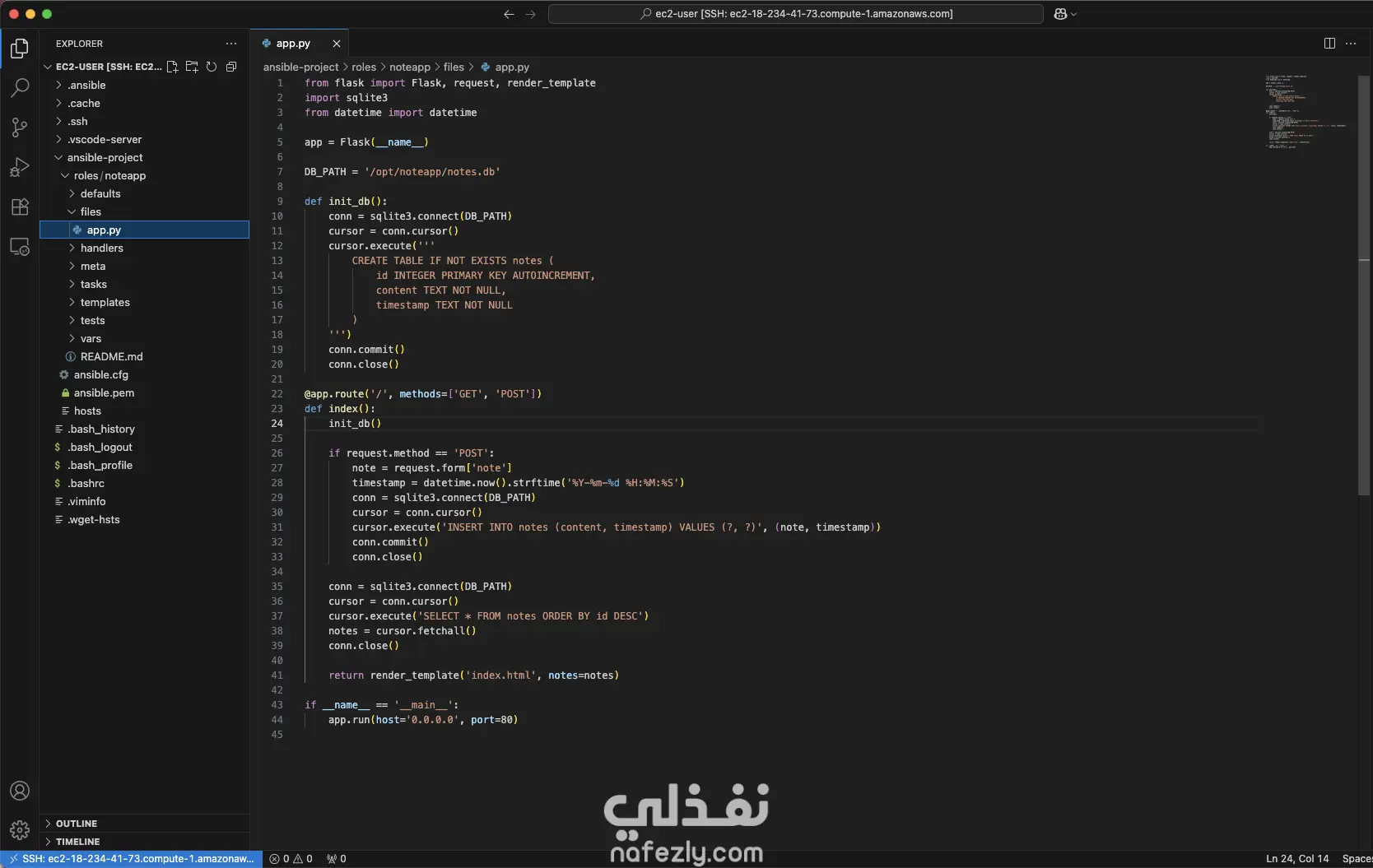The width and height of the screenshot is (1373, 868).
Task: Open the Remote Explorer panel
Action: [x=19, y=247]
